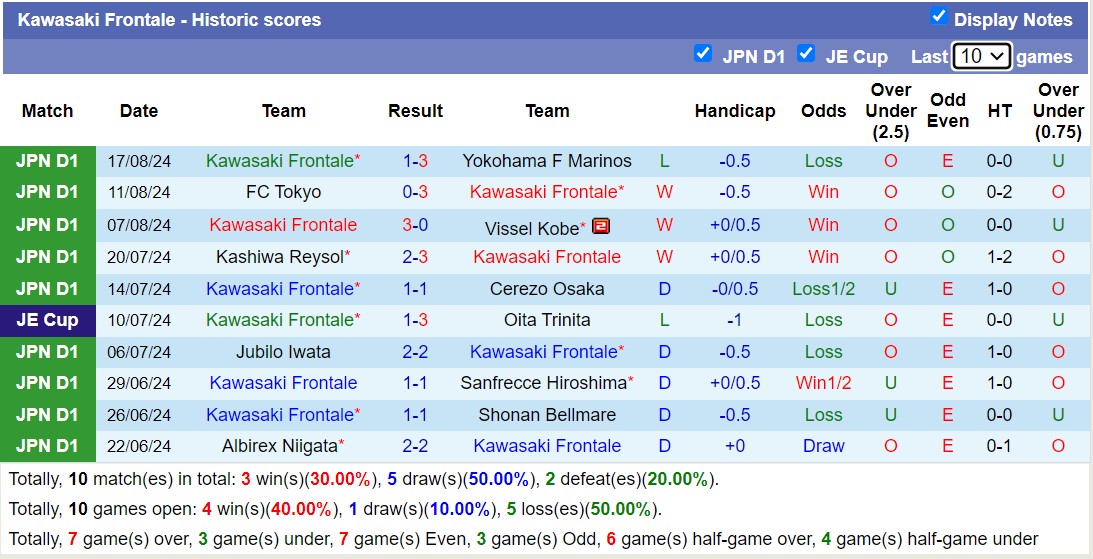Open Kashiwa Reysol team link
The height and width of the screenshot is (559, 1093).
(x=280, y=256)
